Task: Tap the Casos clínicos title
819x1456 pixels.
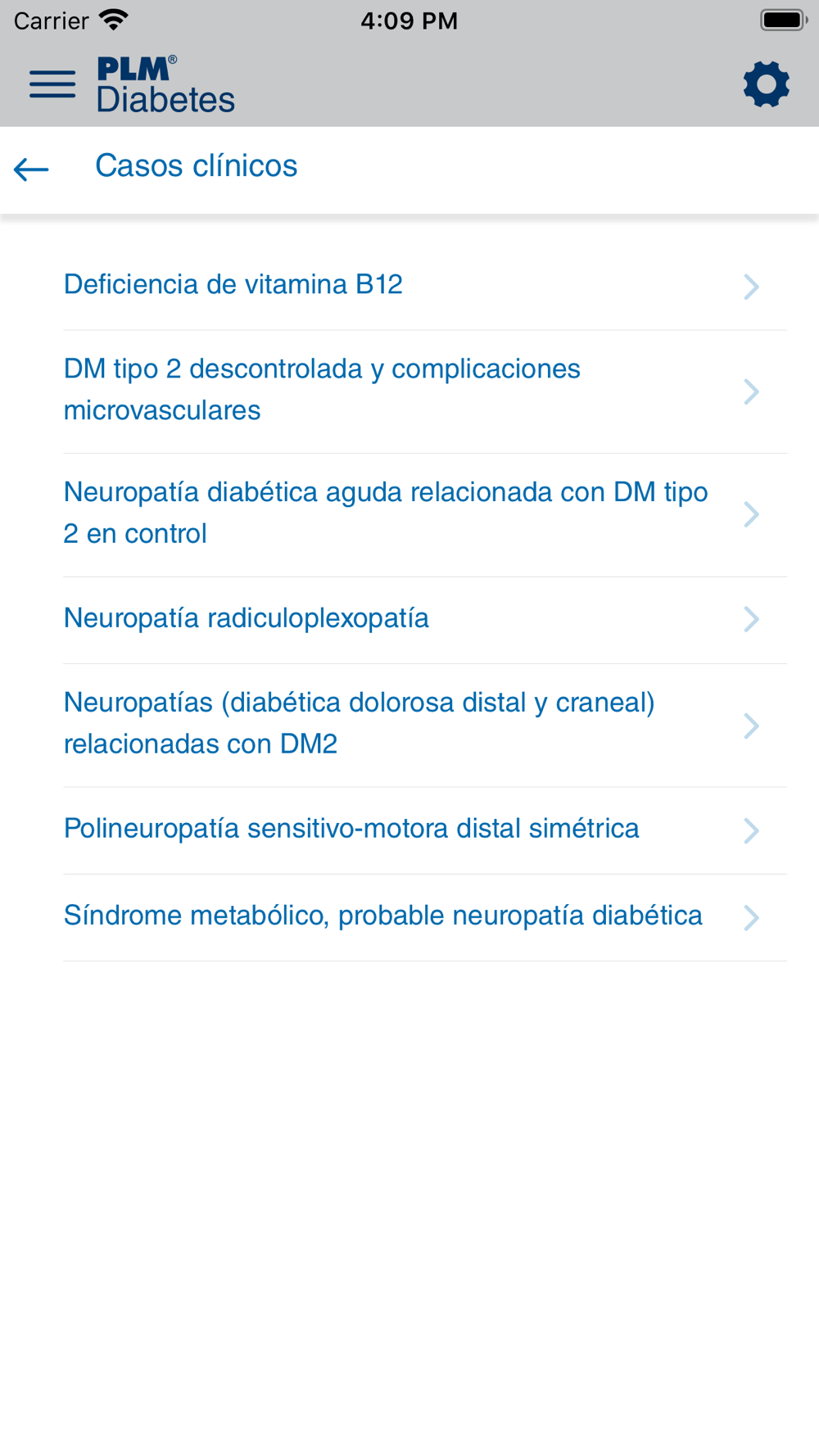Action: (197, 166)
